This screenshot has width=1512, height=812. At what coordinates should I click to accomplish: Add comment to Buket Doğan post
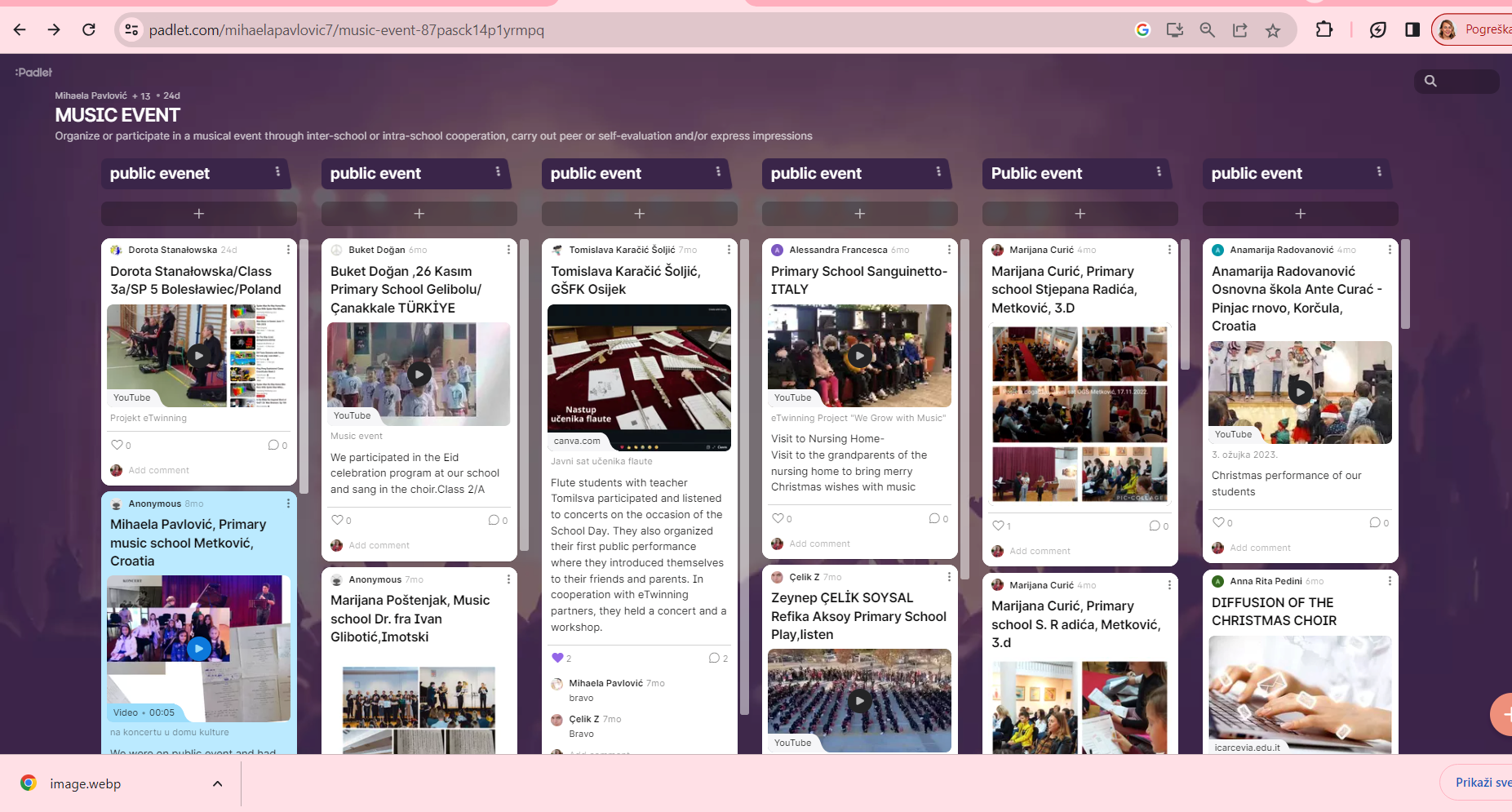tap(379, 545)
